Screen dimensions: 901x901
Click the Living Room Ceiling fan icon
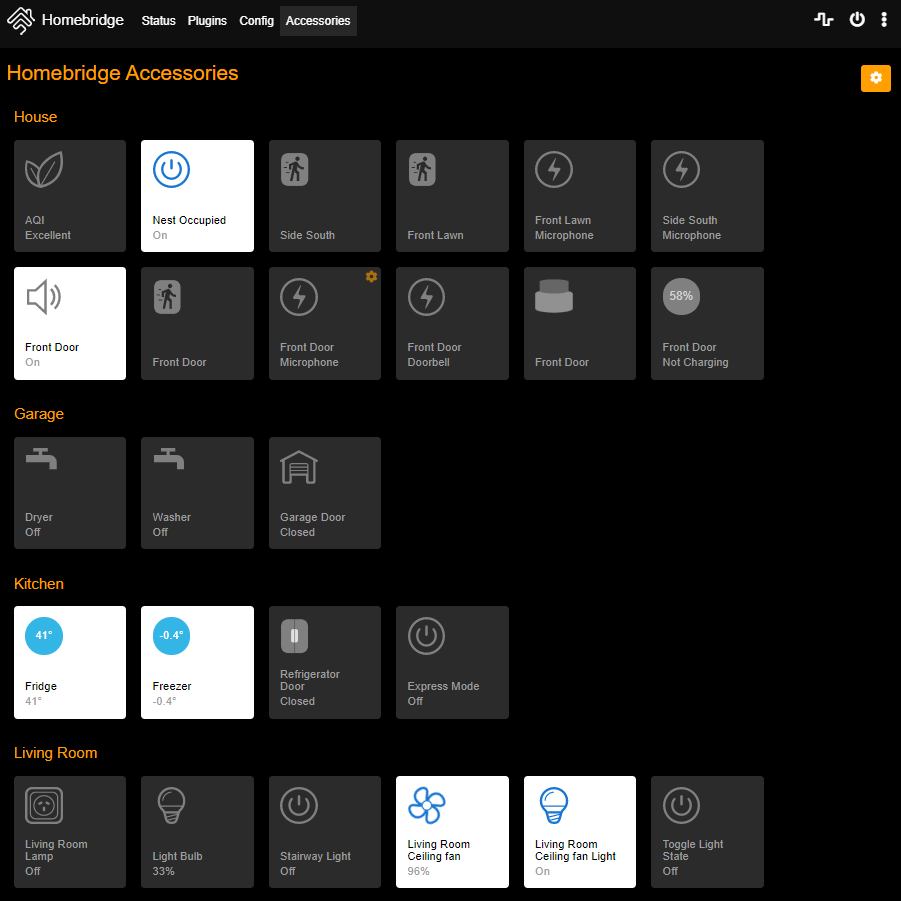tap(426, 805)
